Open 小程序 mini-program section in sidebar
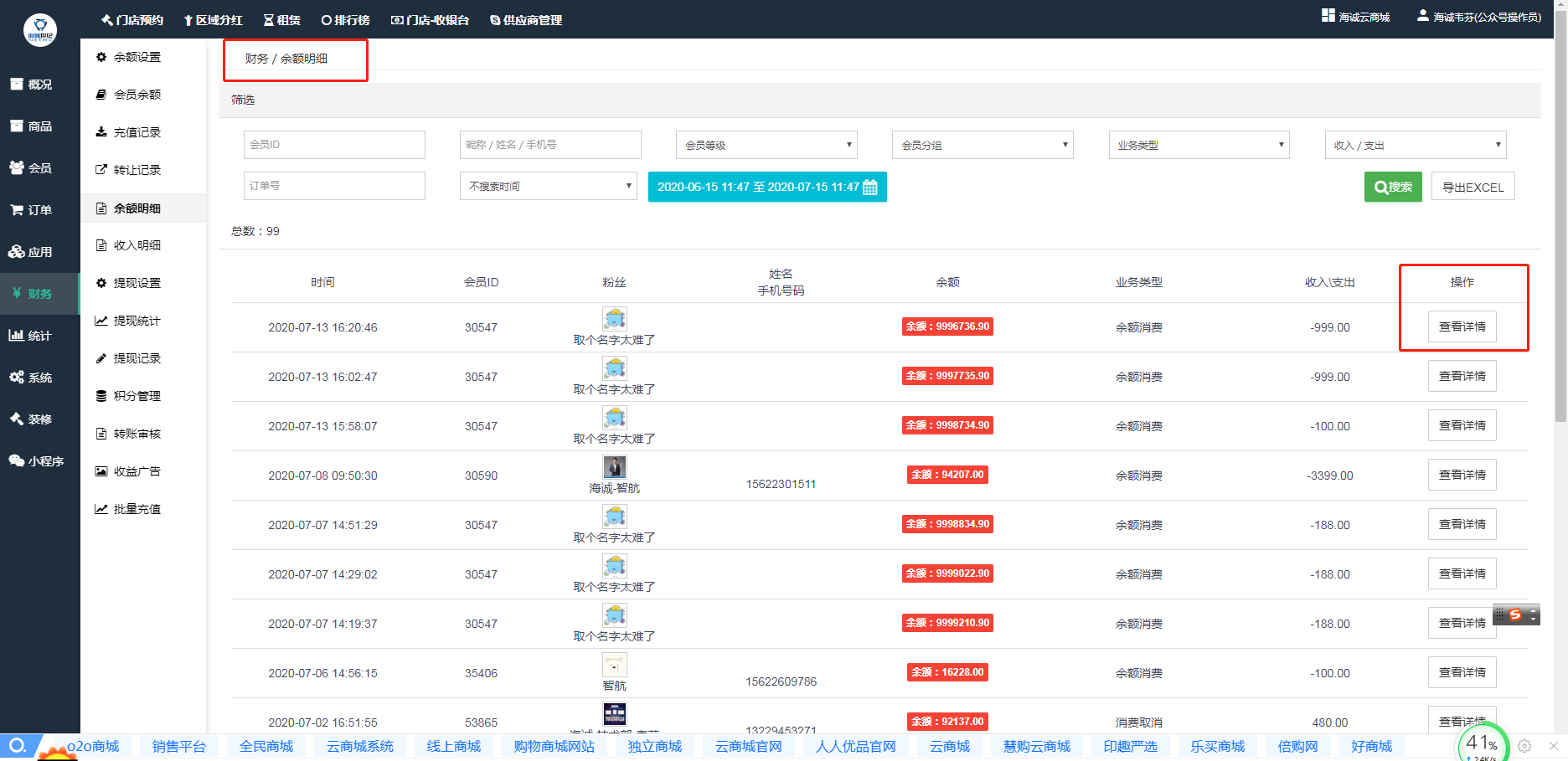The height and width of the screenshot is (761, 1568). point(36,461)
